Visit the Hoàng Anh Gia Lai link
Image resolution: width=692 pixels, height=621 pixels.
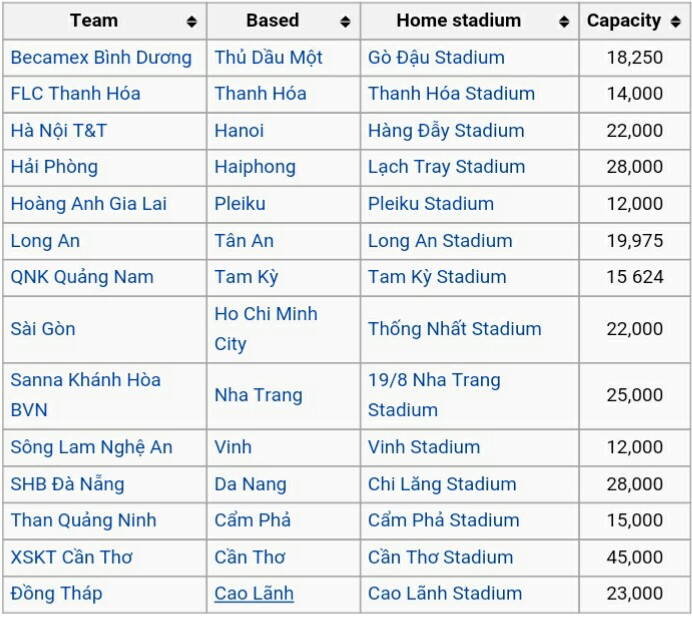pos(89,204)
